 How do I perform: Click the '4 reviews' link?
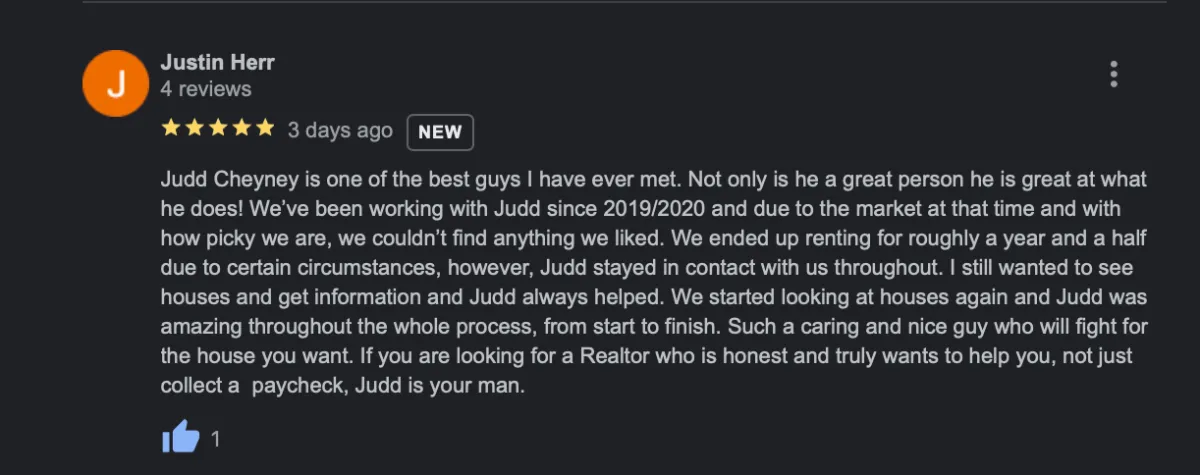click(x=206, y=89)
